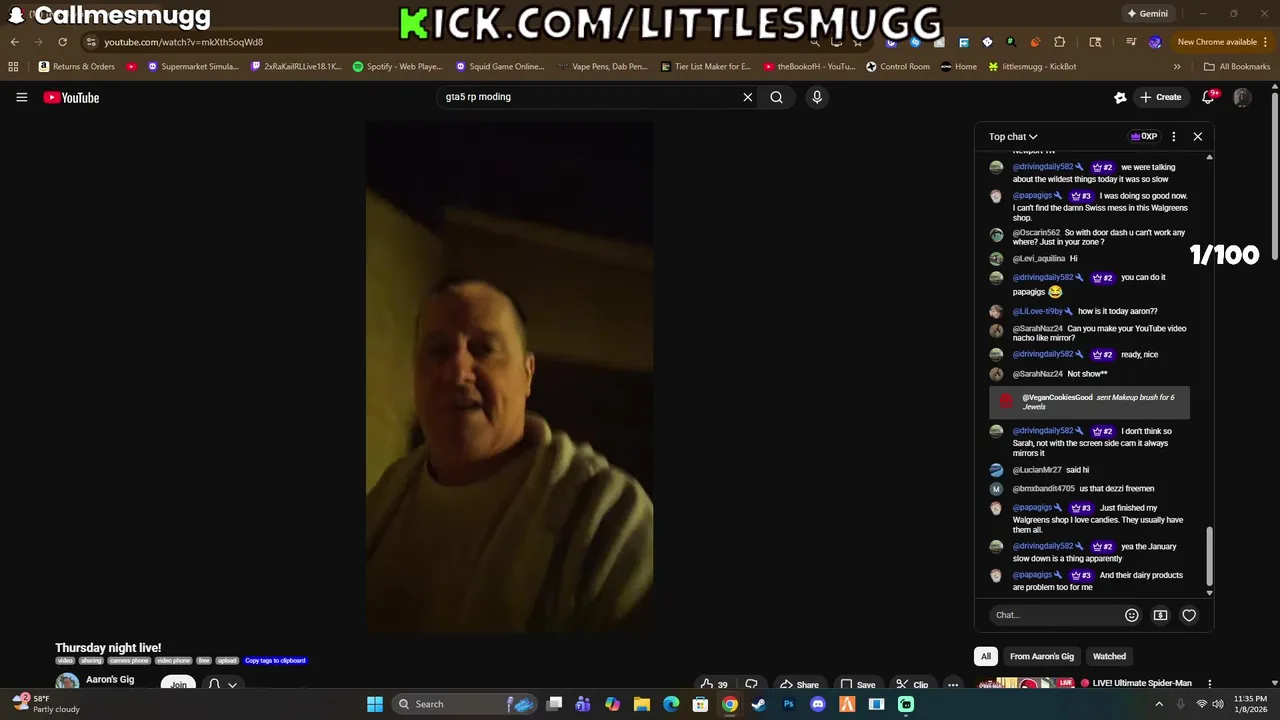The width and height of the screenshot is (1280, 720).
Task: Open the YouTube guide hamburger menu
Action: coord(21,97)
